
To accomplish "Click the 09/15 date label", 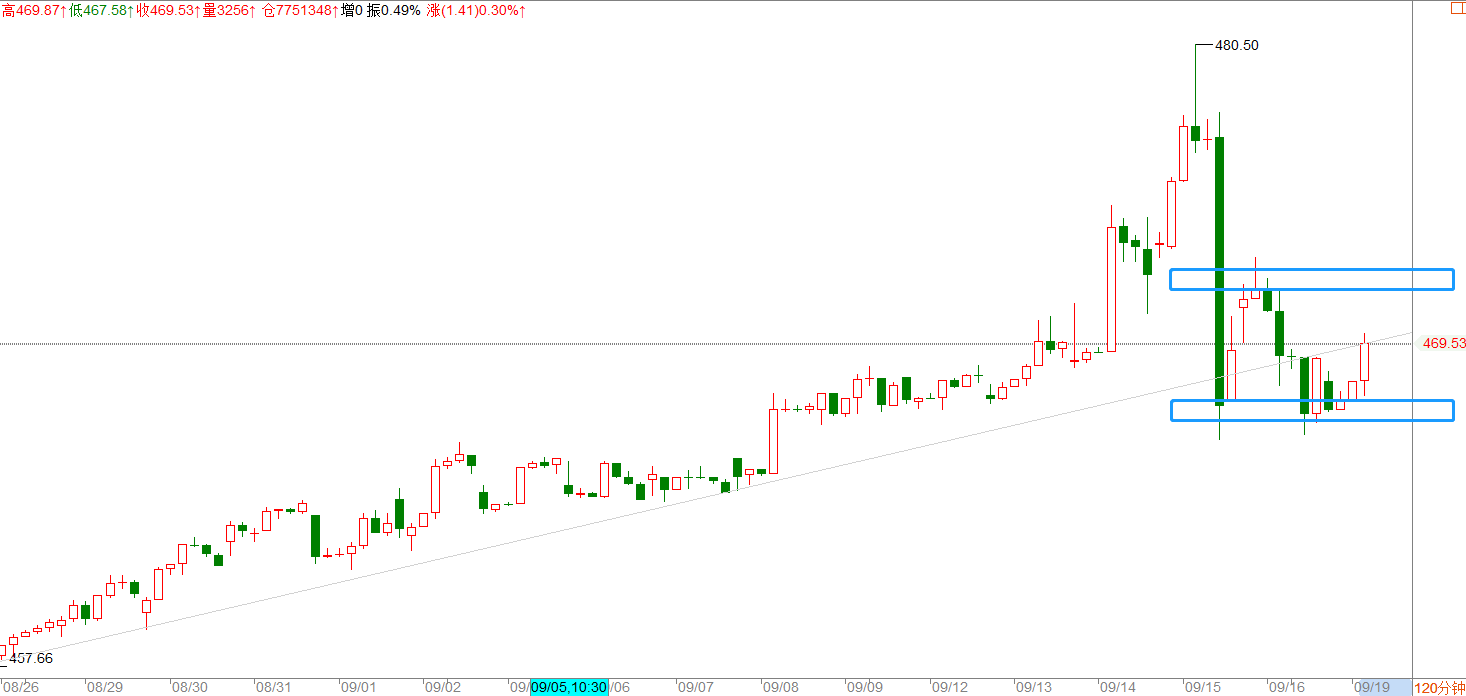I will pos(1202,688).
